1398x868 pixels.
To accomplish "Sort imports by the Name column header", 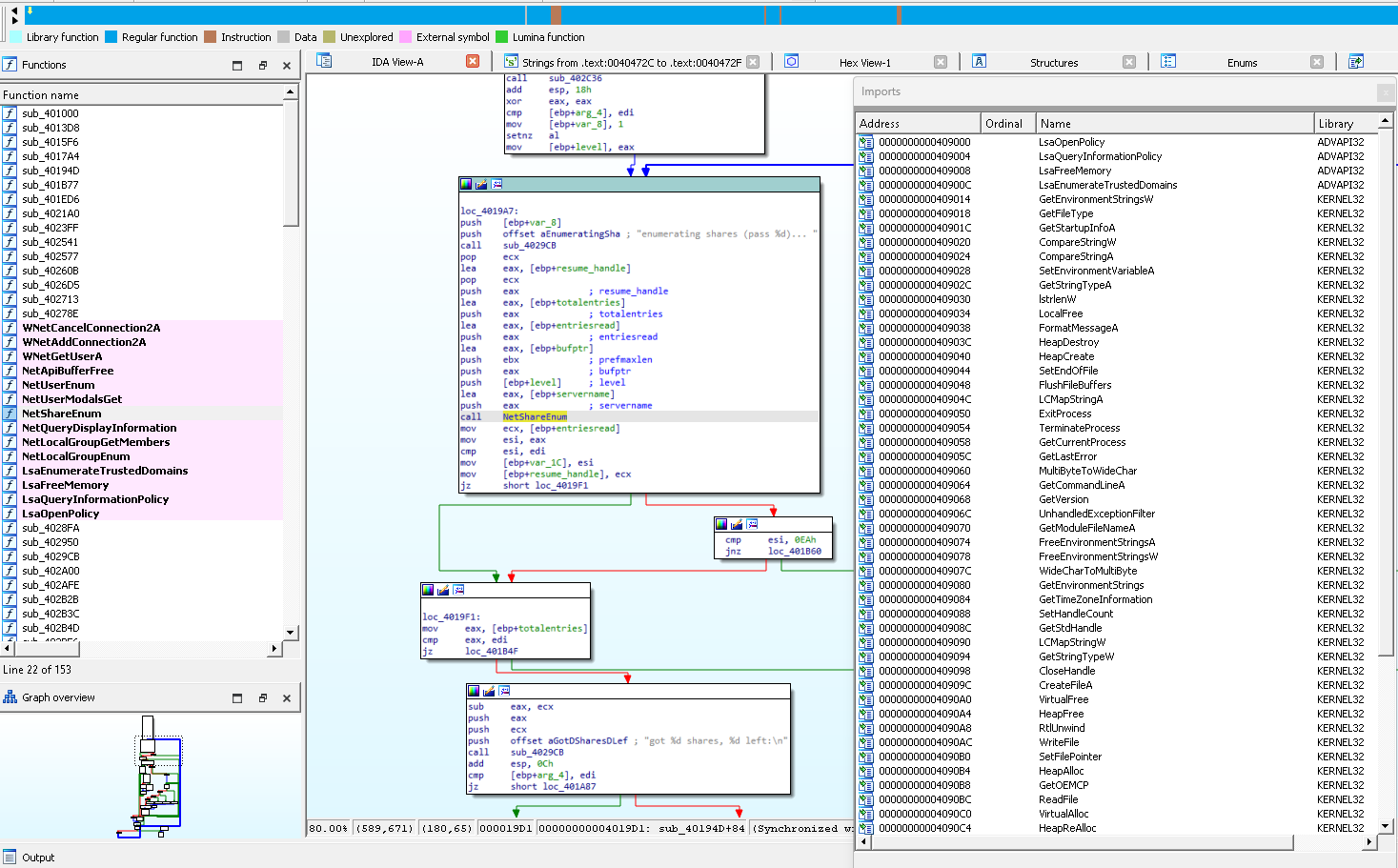I will [1175, 123].
